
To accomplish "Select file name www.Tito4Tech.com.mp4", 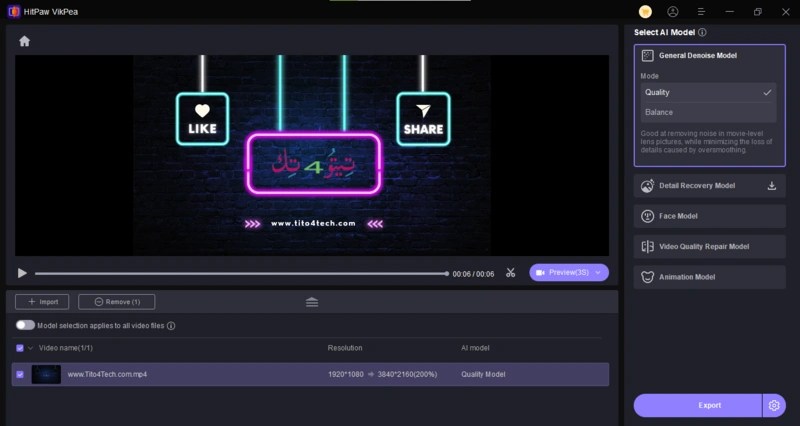I will click(107, 374).
